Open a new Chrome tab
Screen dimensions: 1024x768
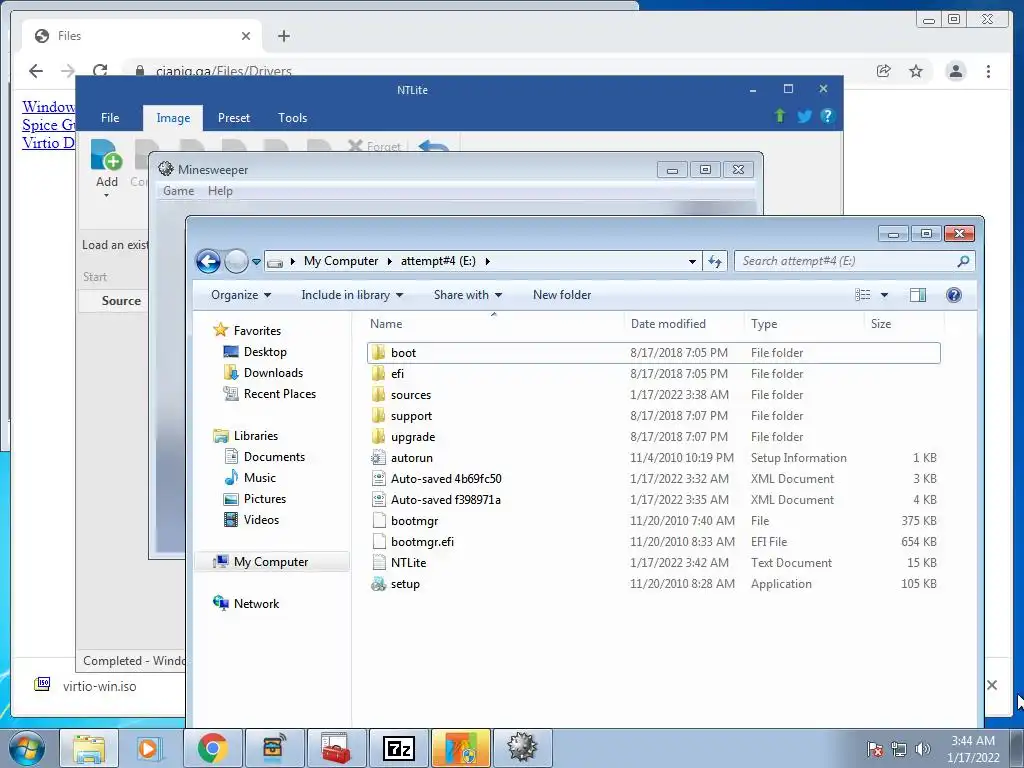tap(283, 36)
